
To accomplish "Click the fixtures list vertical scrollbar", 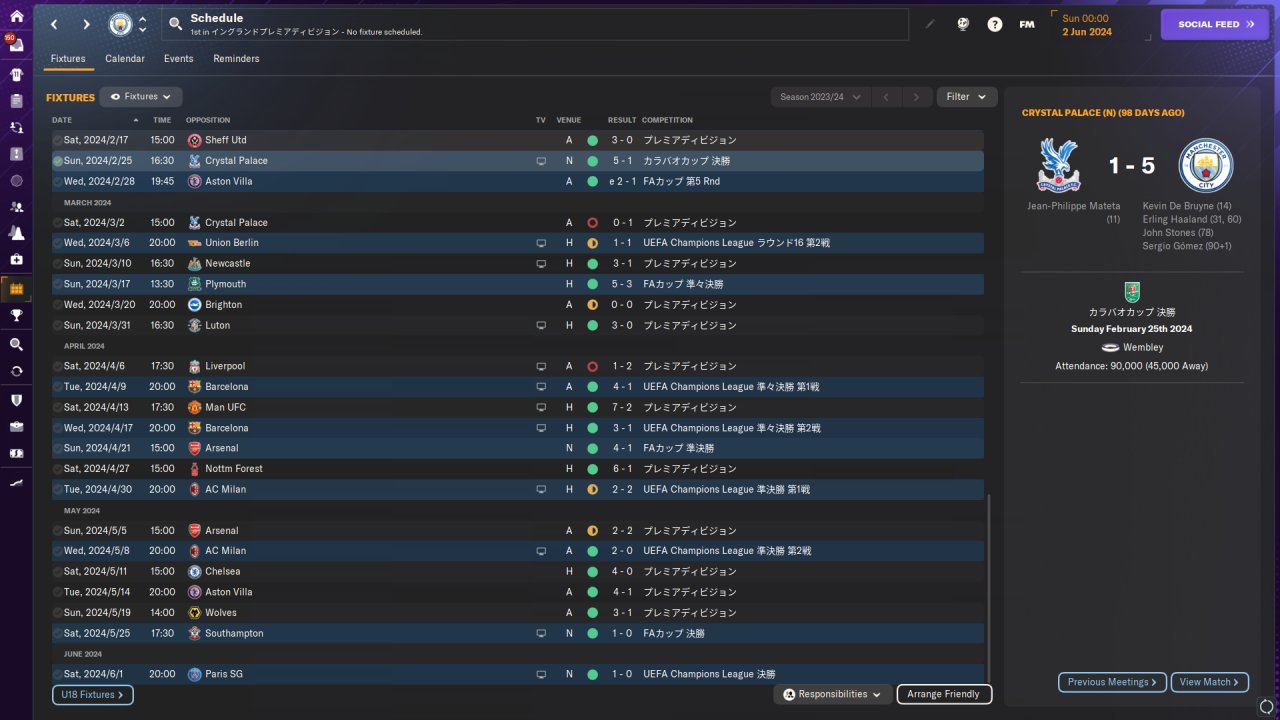I will click(988, 590).
